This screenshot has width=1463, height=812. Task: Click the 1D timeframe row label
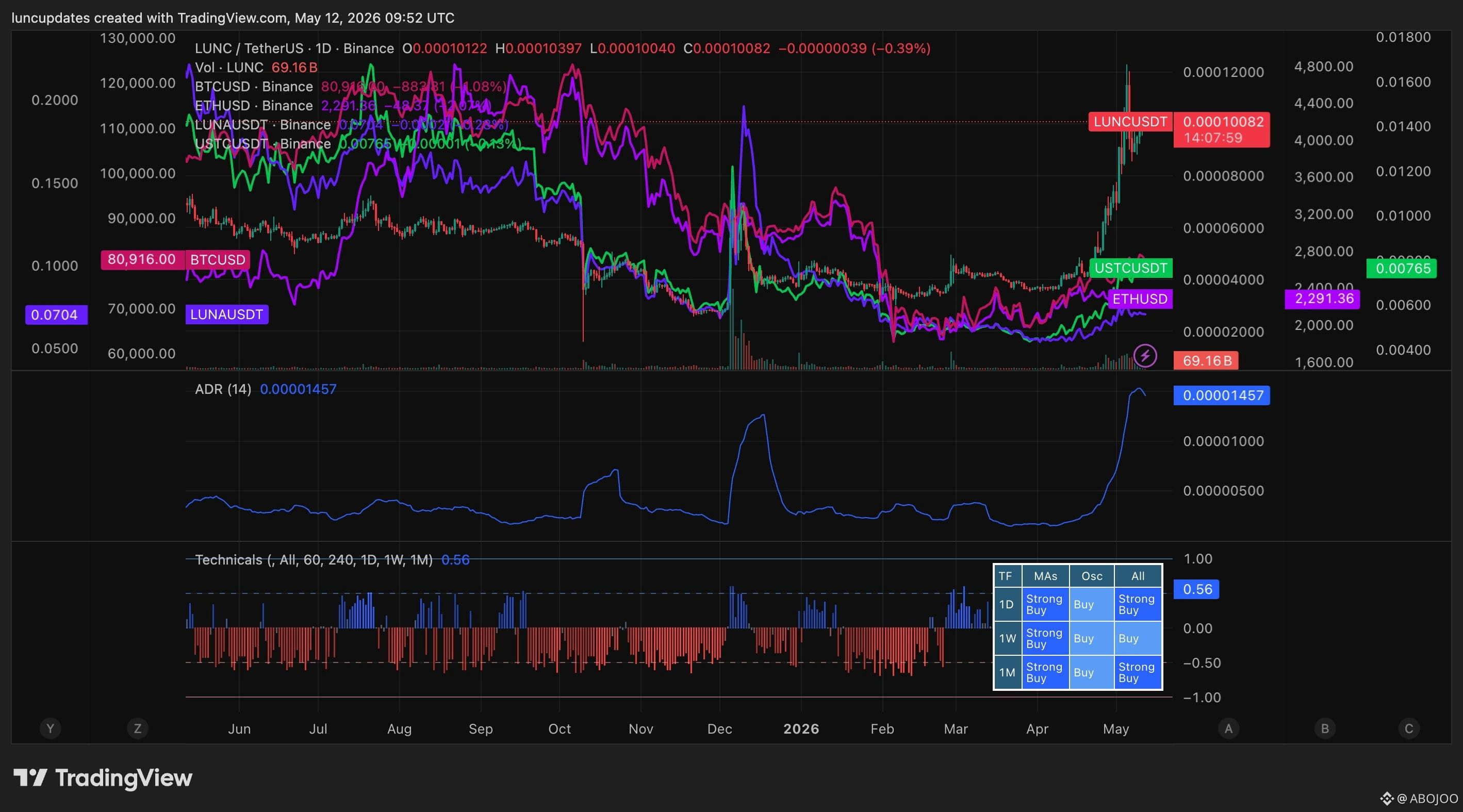pyautogui.click(x=1007, y=604)
